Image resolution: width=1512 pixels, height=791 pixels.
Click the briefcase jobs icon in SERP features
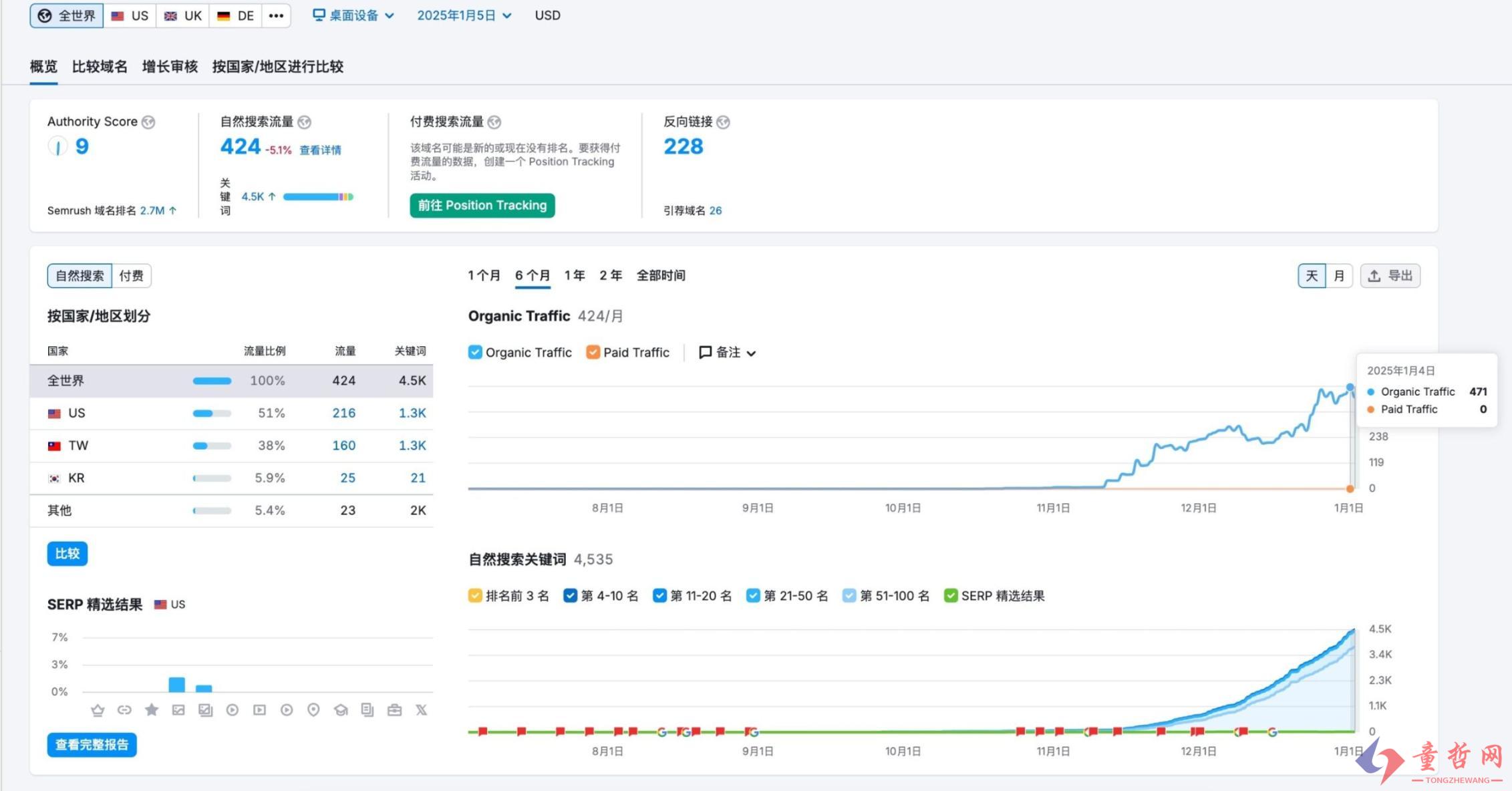pyautogui.click(x=394, y=710)
